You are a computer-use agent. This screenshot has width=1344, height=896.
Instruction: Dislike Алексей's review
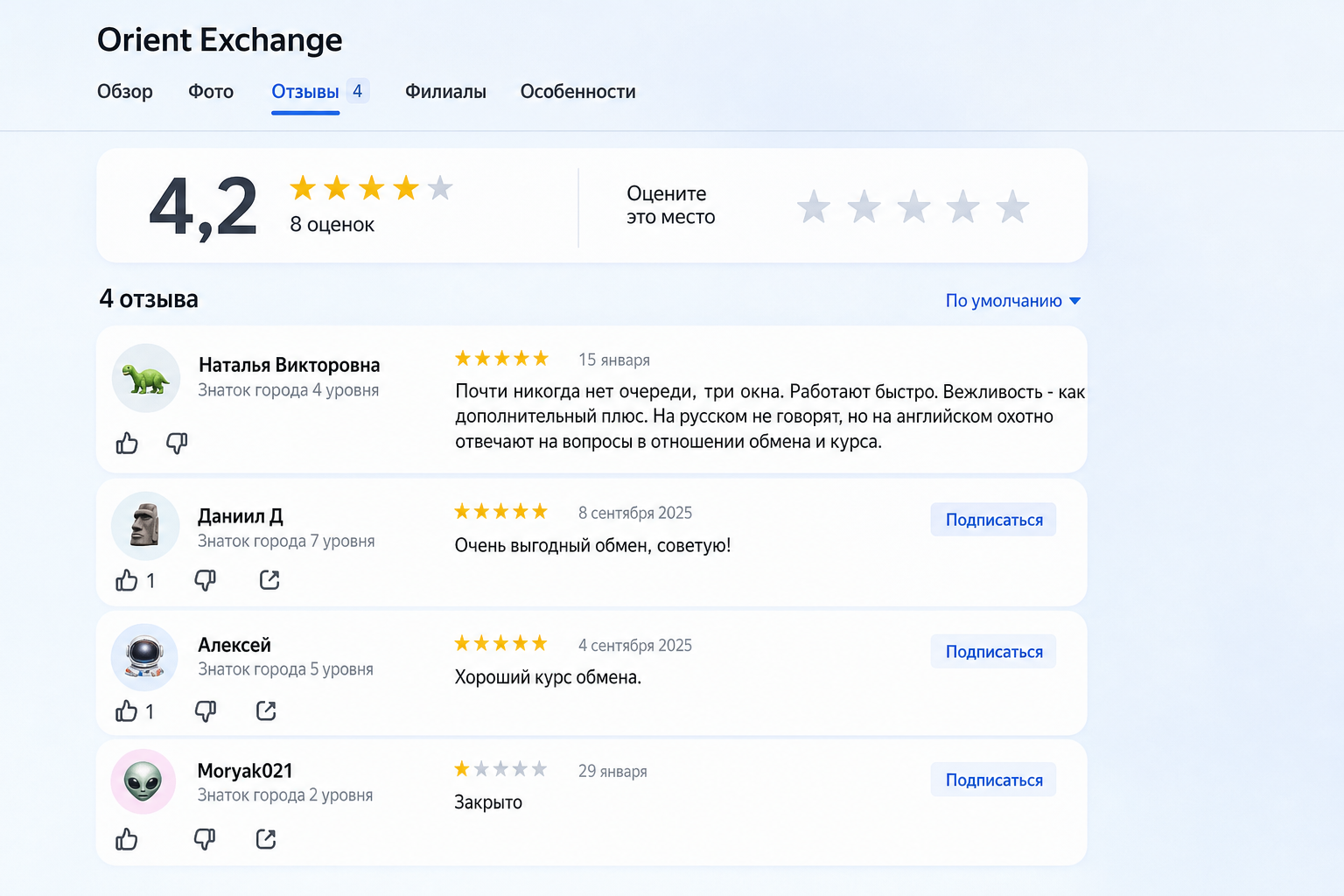[x=205, y=711]
